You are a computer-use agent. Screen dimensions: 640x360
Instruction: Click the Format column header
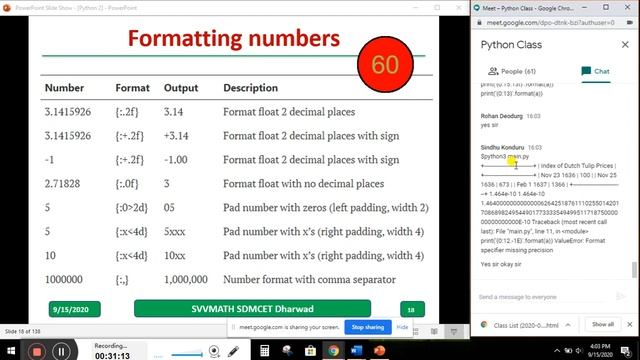[x=132, y=88]
